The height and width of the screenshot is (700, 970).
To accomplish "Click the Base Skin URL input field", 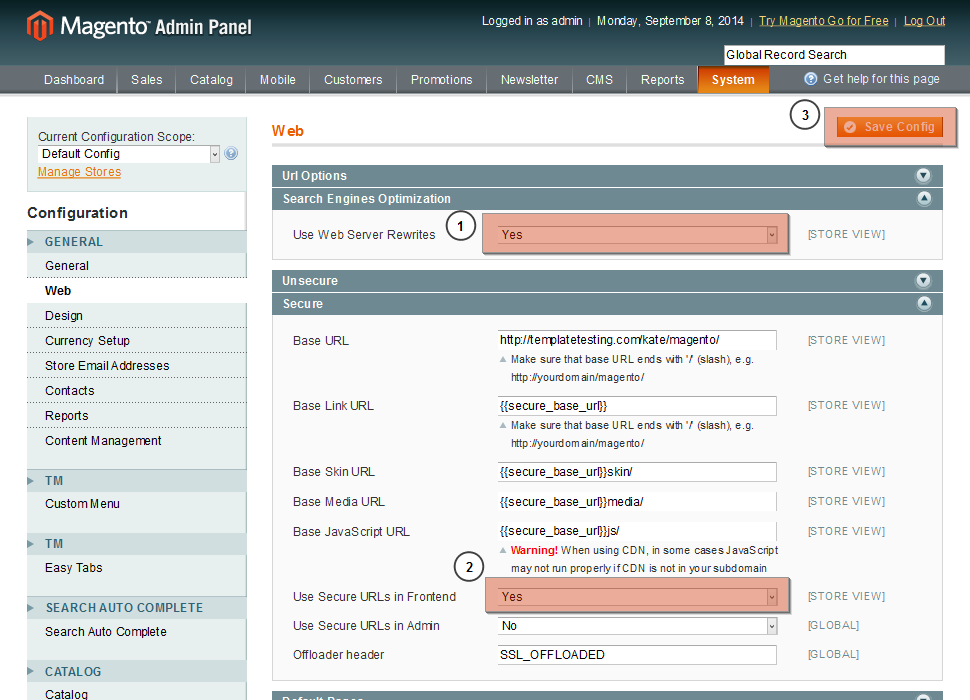I will click(637, 472).
